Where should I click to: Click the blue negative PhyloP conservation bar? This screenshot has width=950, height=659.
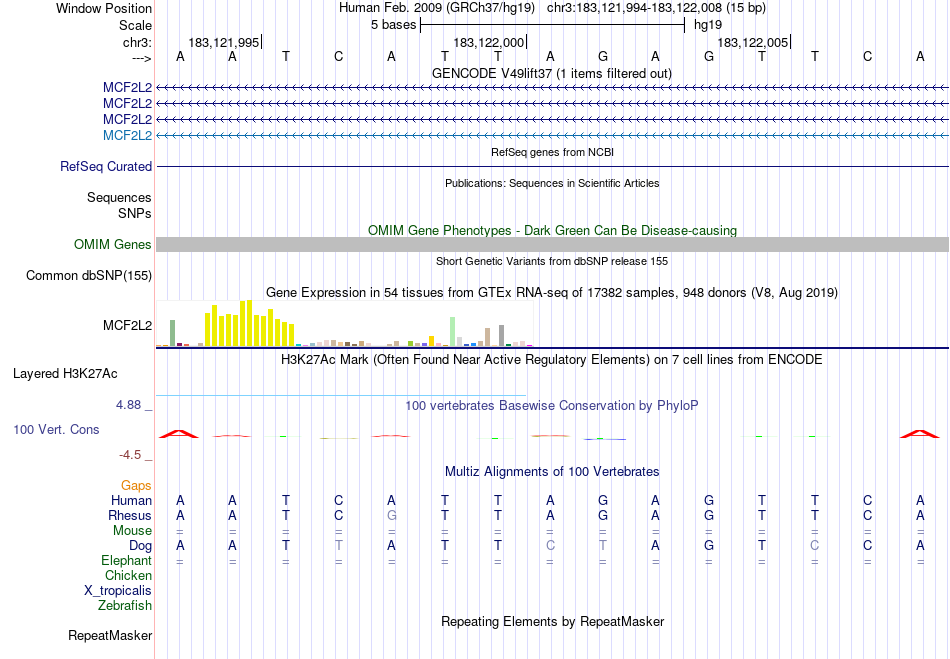pyautogui.click(x=605, y=439)
